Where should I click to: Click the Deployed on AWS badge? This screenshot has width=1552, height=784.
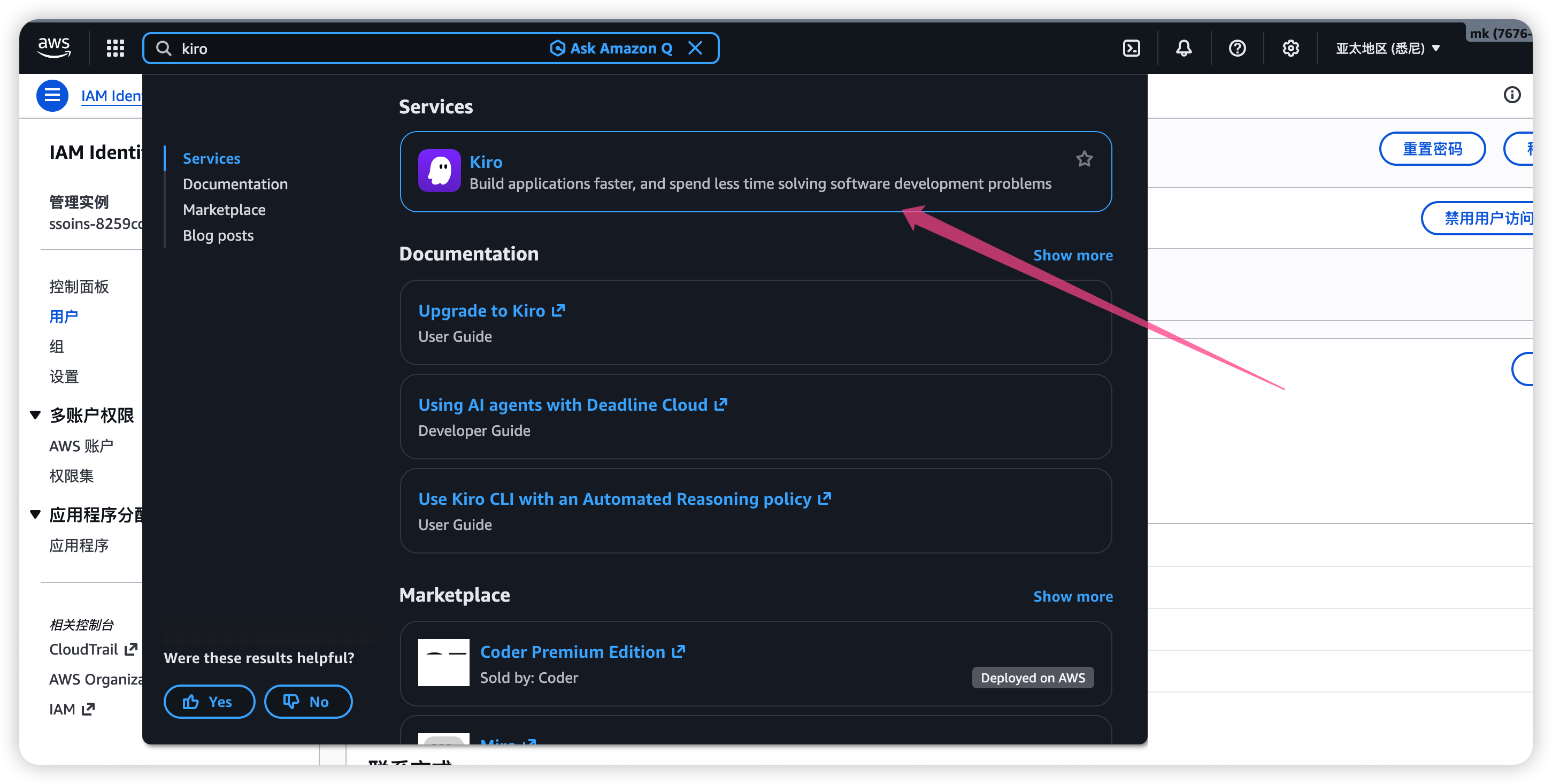tap(1033, 678)
